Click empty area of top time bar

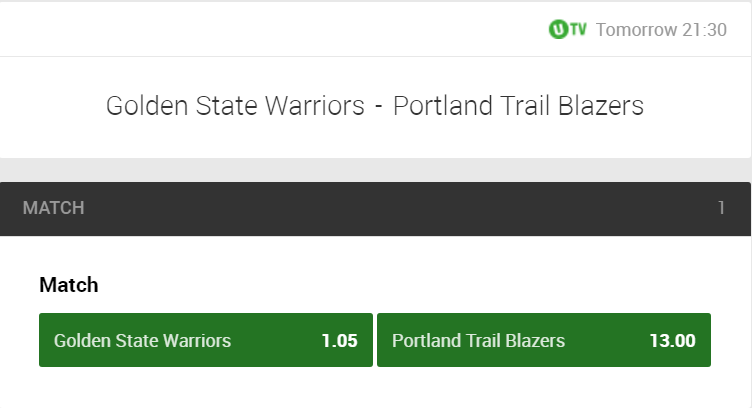tap(273, 29)
